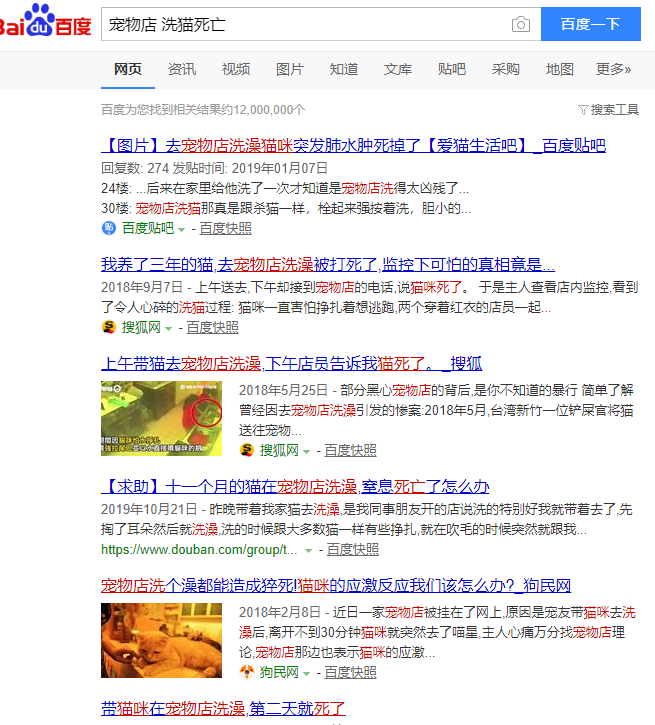The height and width of the screenshot is (725, 655).
Task: Click the 百度一下 search button
Action: click(x=591, y=24)
